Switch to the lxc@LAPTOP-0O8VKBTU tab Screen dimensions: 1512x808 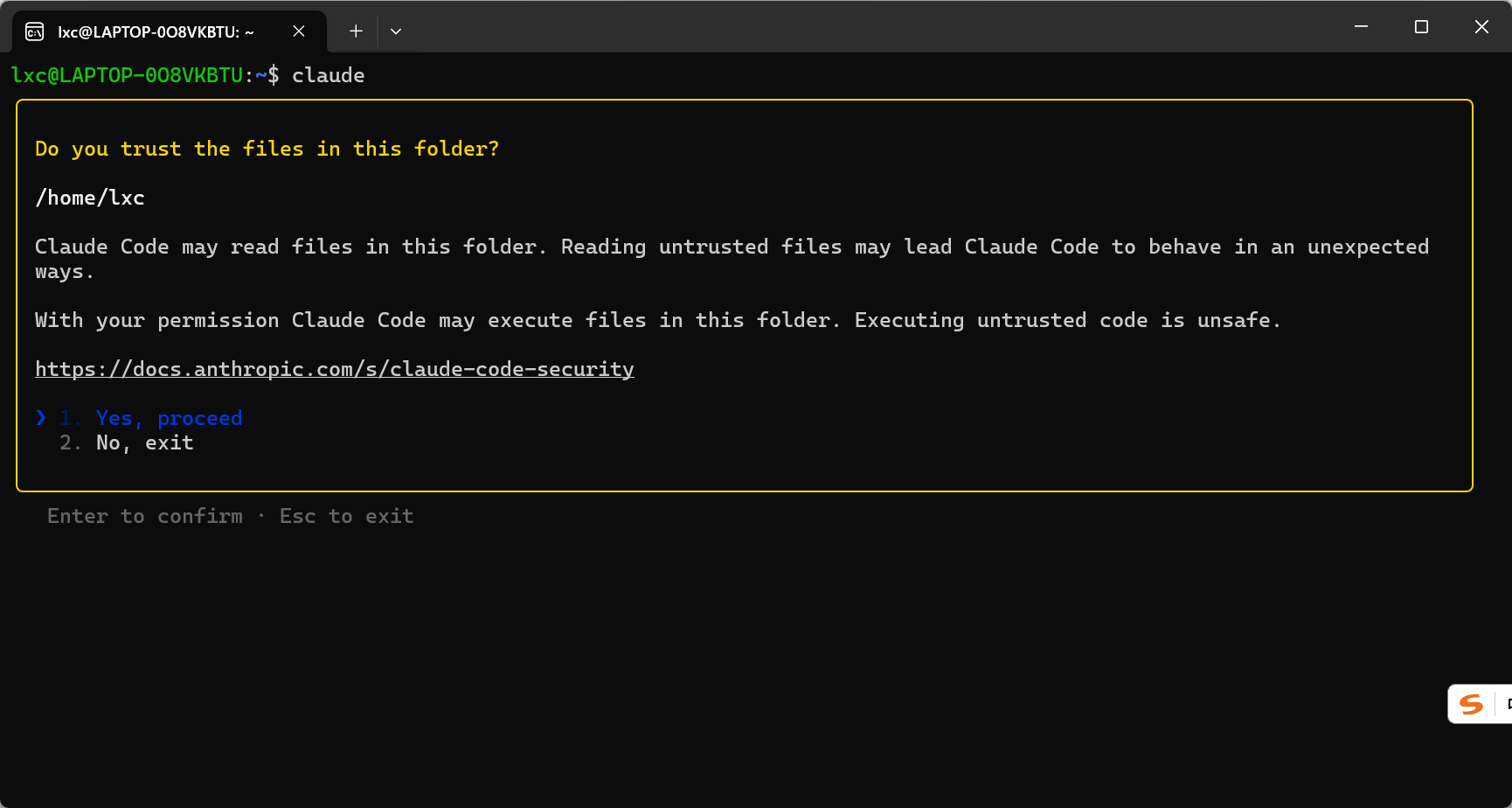click(x=155, y=31)
